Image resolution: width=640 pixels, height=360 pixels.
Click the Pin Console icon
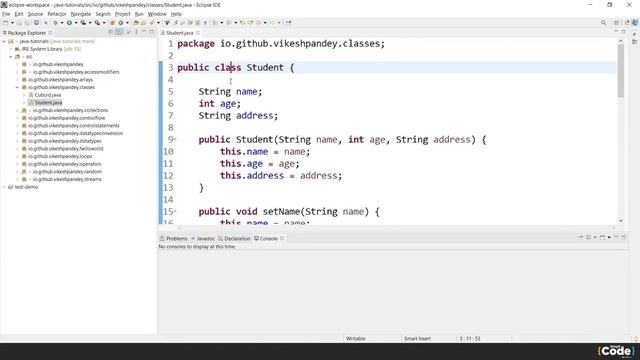580,237
